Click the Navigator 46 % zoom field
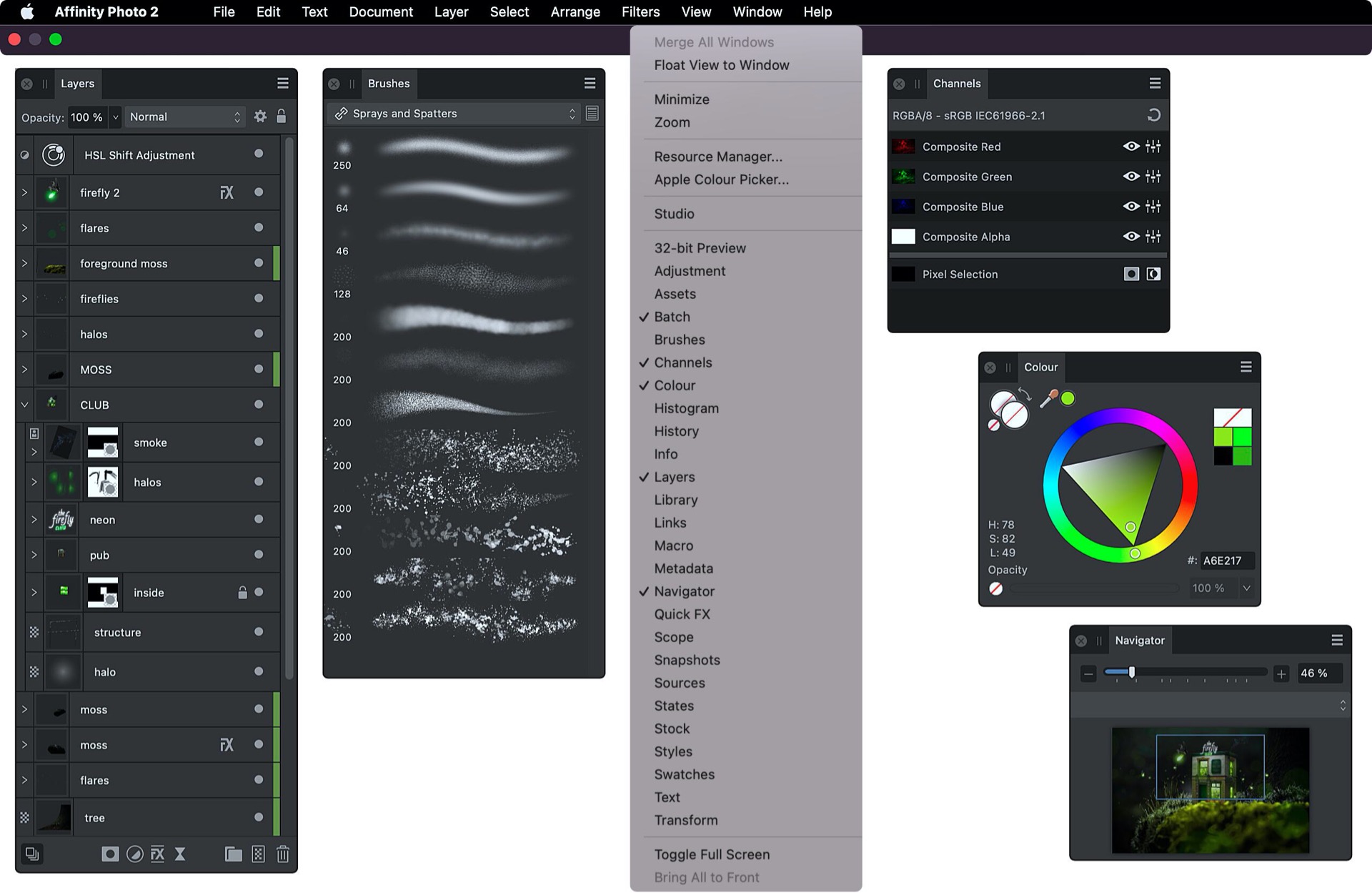Viewport: 1372px width, 893px height. (1318, 674)
